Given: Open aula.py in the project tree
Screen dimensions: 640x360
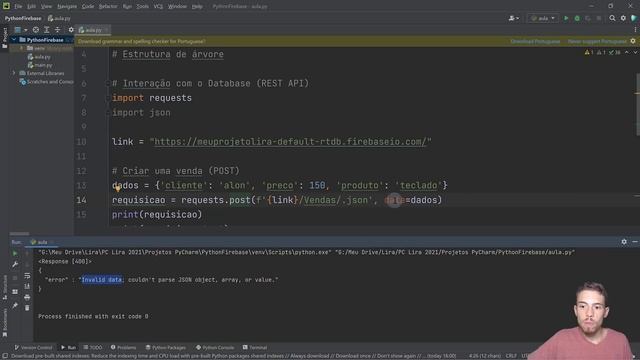Looking at the screenshot, I should coord(39,57).
